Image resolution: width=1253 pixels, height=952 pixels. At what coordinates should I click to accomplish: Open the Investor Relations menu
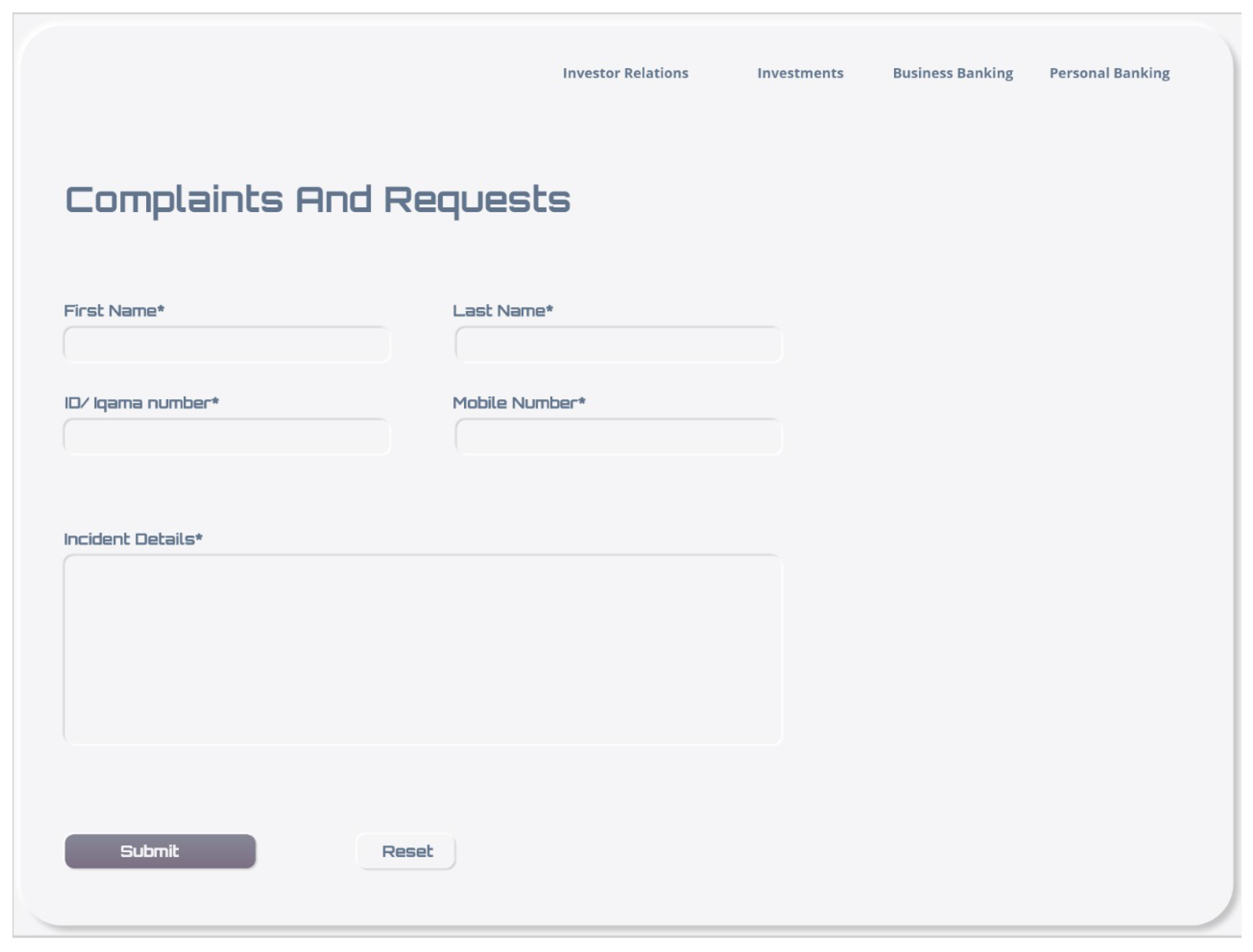click(625, 73)
